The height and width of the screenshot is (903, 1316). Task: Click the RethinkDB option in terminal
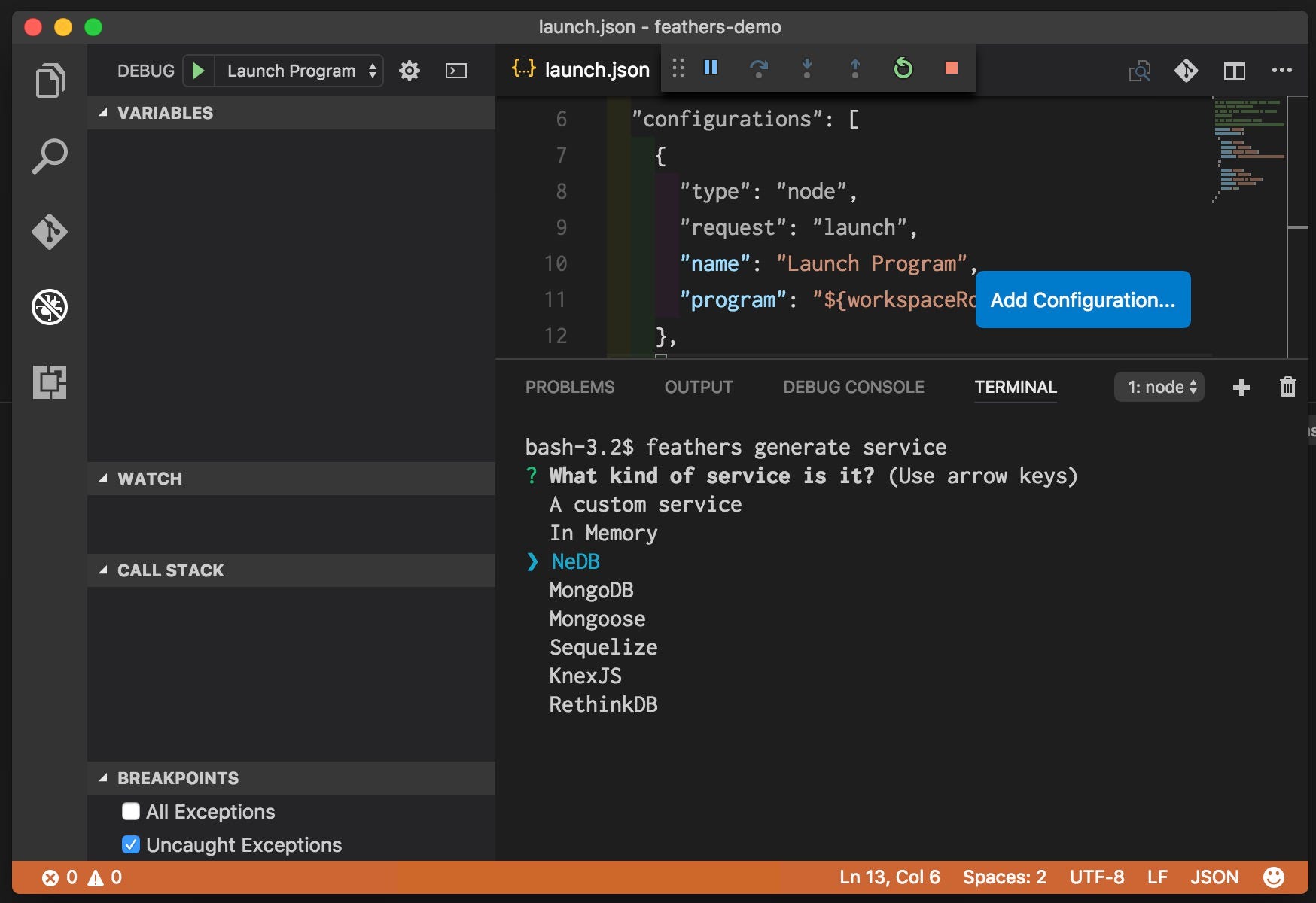[x=603, y=704]
